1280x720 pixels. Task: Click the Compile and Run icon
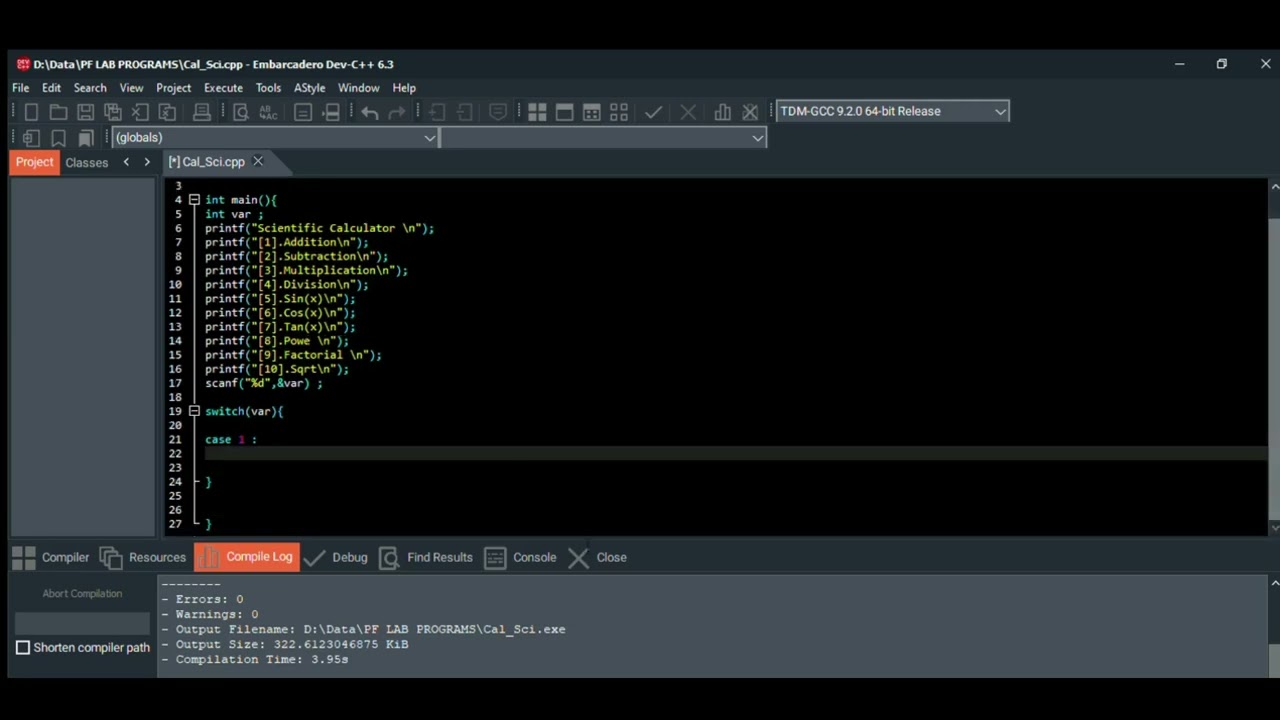(591, 112)
